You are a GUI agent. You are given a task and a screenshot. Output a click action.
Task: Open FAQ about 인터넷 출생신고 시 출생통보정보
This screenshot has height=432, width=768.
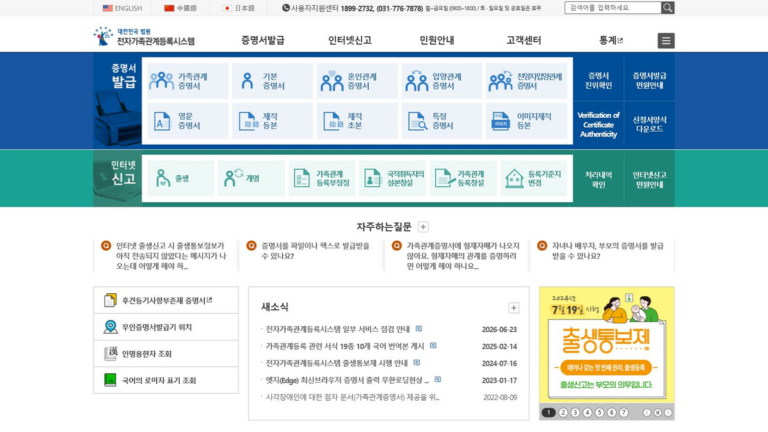(171, 256)
